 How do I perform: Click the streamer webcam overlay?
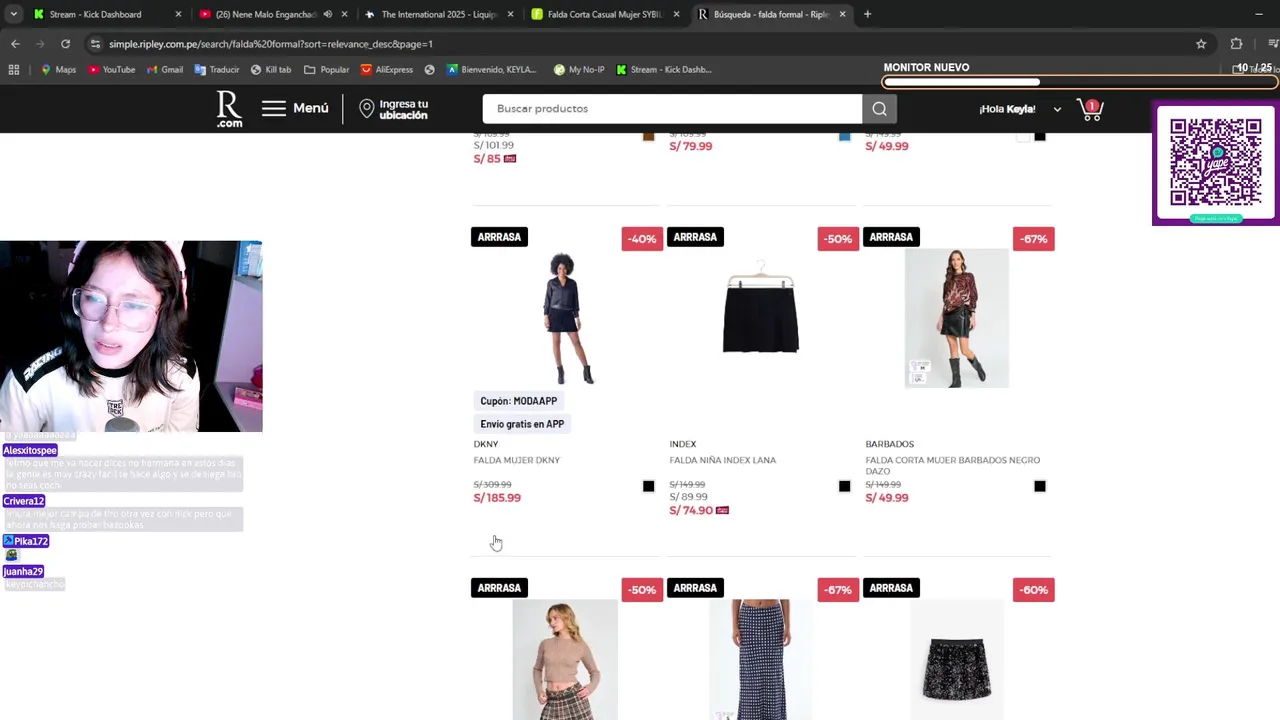tap(131, 336)
